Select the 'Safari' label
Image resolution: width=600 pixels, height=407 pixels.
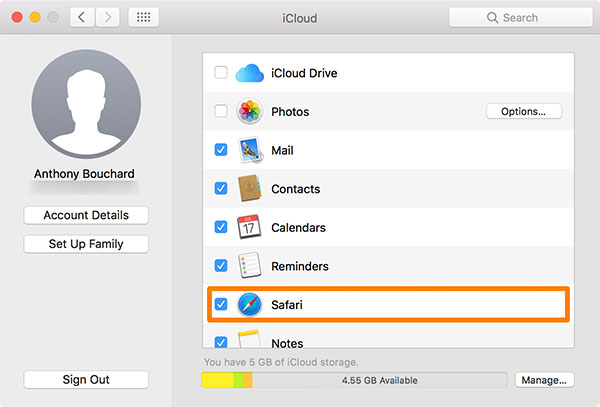coord(287,305)
